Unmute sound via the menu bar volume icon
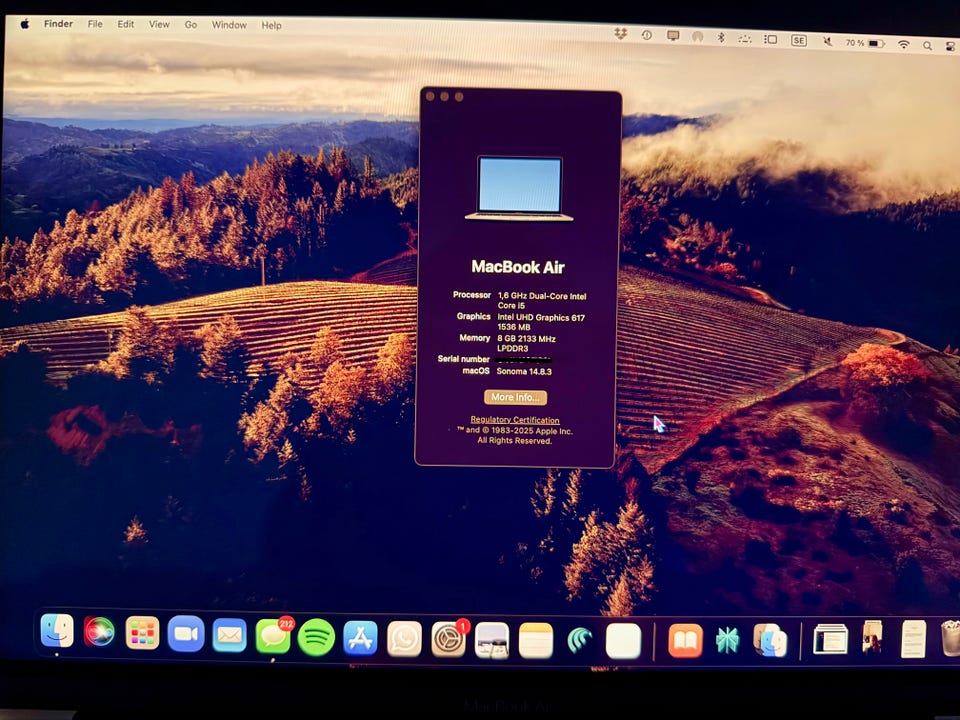 pyautogui.click(x=827, y=42)
